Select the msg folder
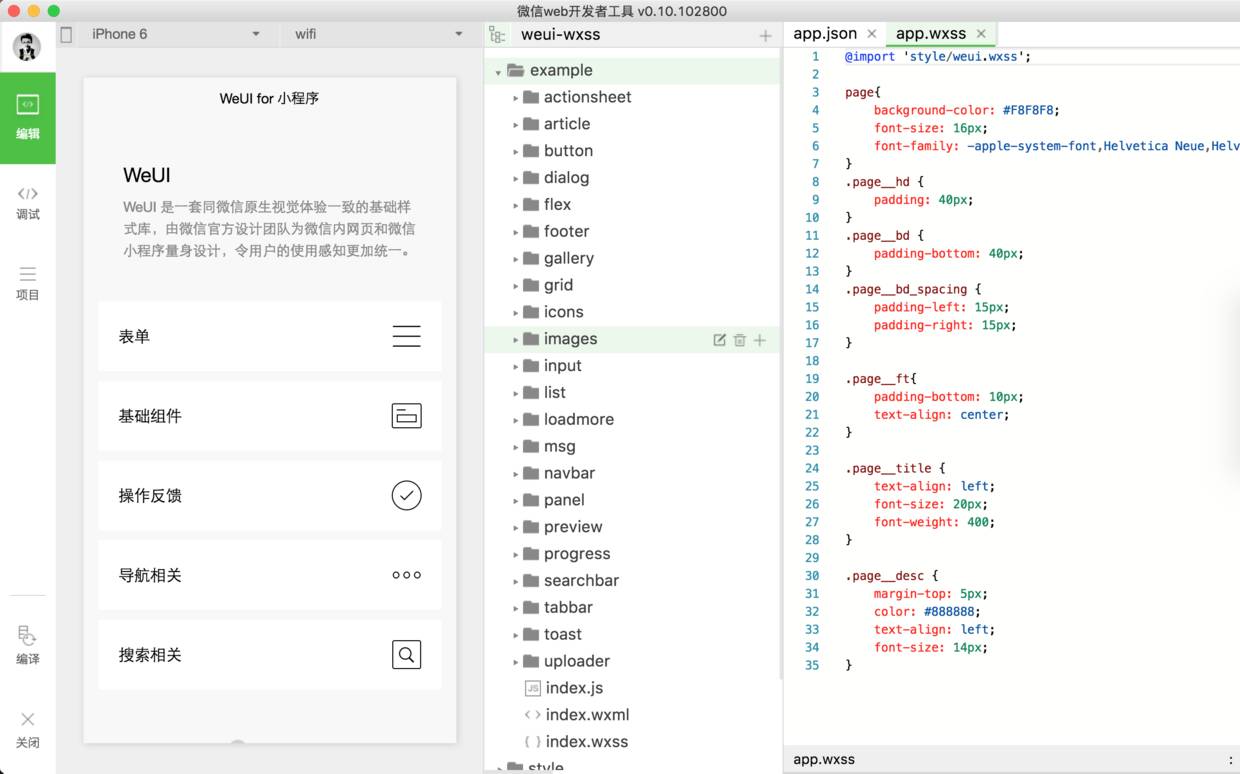 point(632,447)
